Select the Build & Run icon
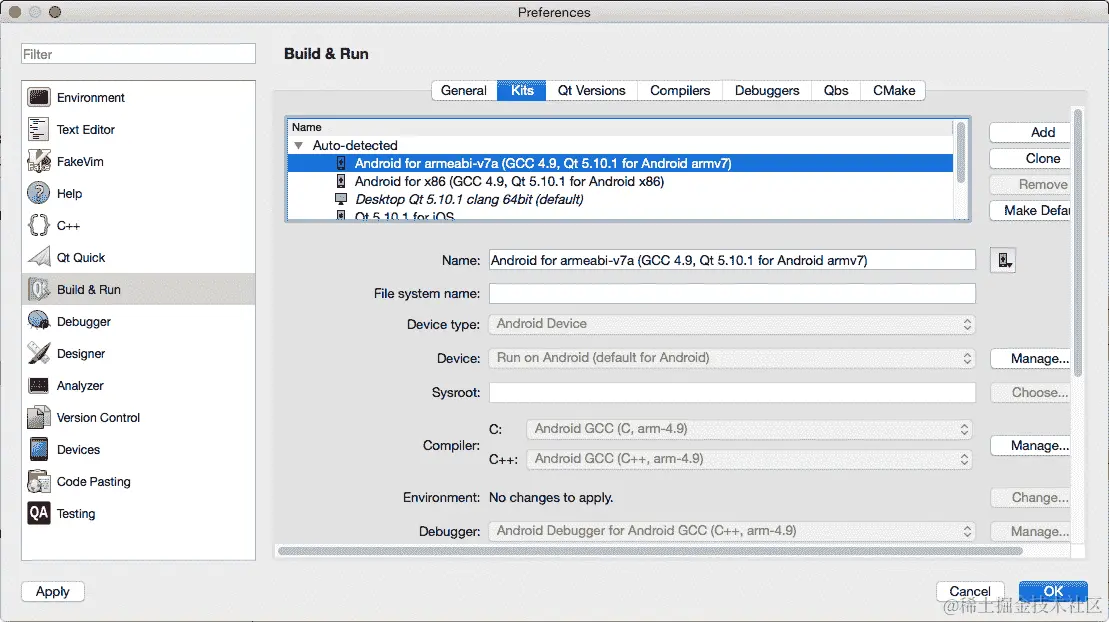The image size is (1109, 622). pyautogui.click(x=38, y=289)
